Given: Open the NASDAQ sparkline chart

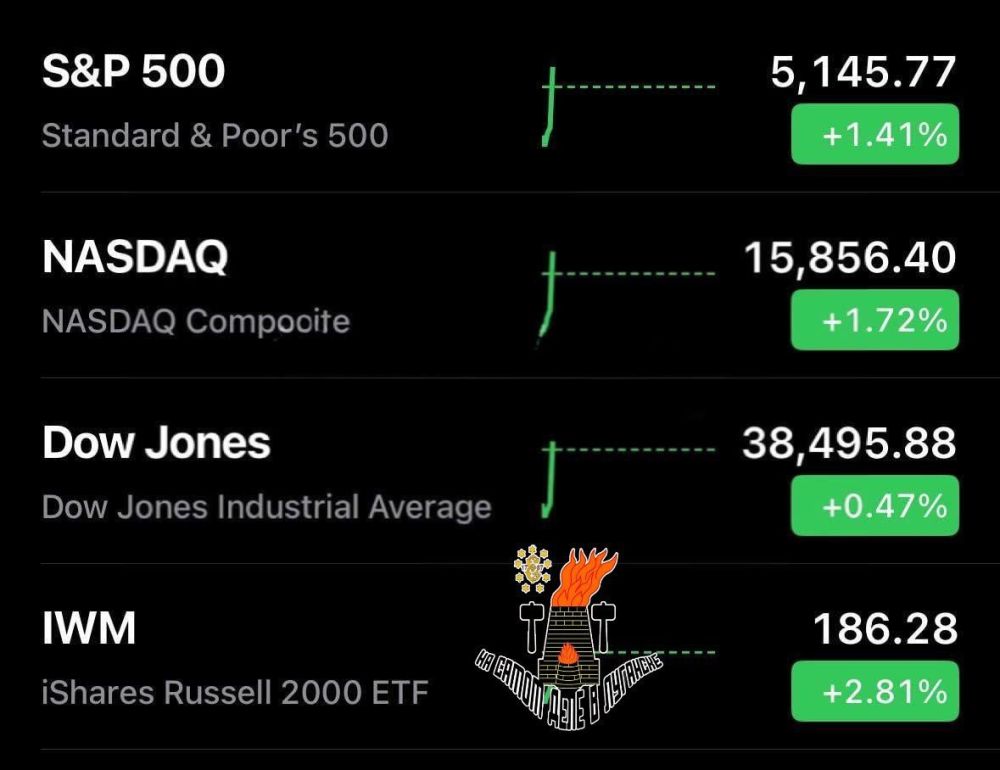Looking at the screenshot, I should [x=628, y=290].
